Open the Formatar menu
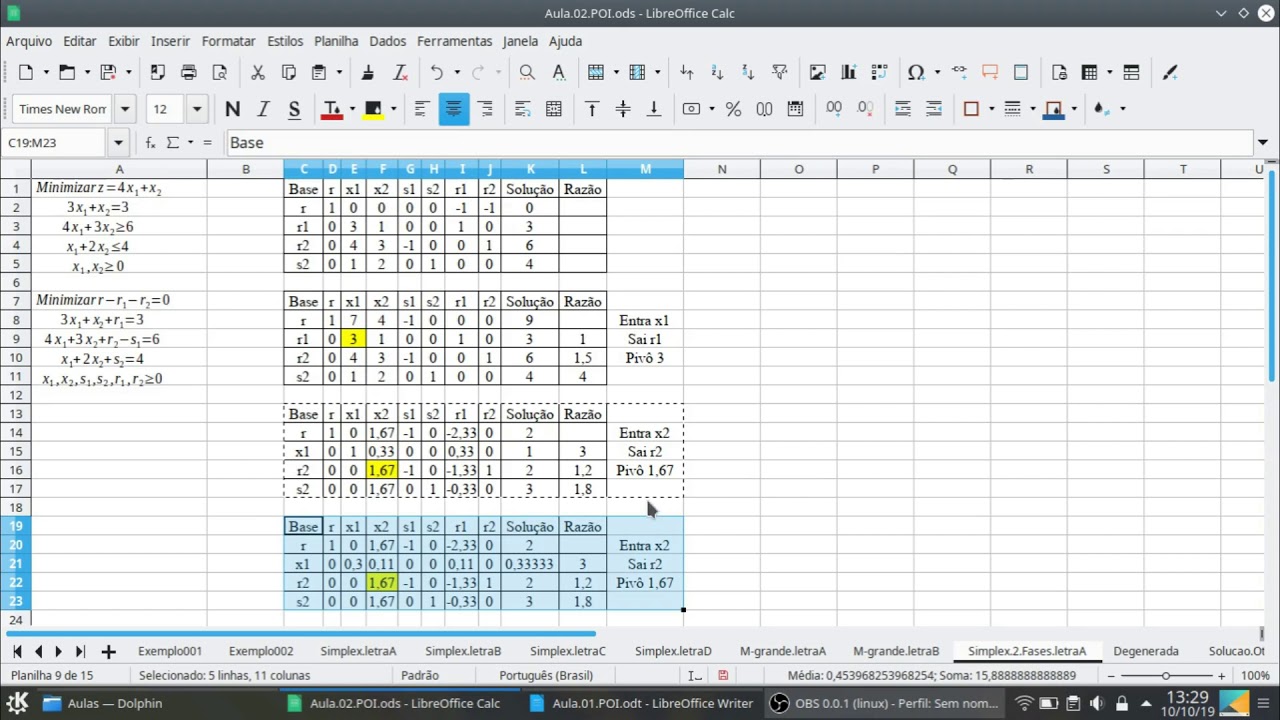Image resolution: width=1280 pixels, height=720 pixels. (229, 41)
